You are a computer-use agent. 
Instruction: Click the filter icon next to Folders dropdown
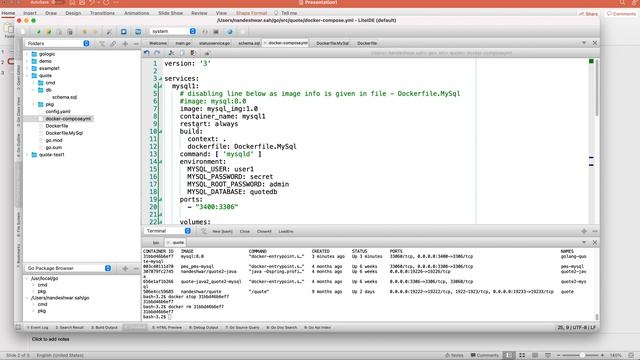click(x=102, y=43)
